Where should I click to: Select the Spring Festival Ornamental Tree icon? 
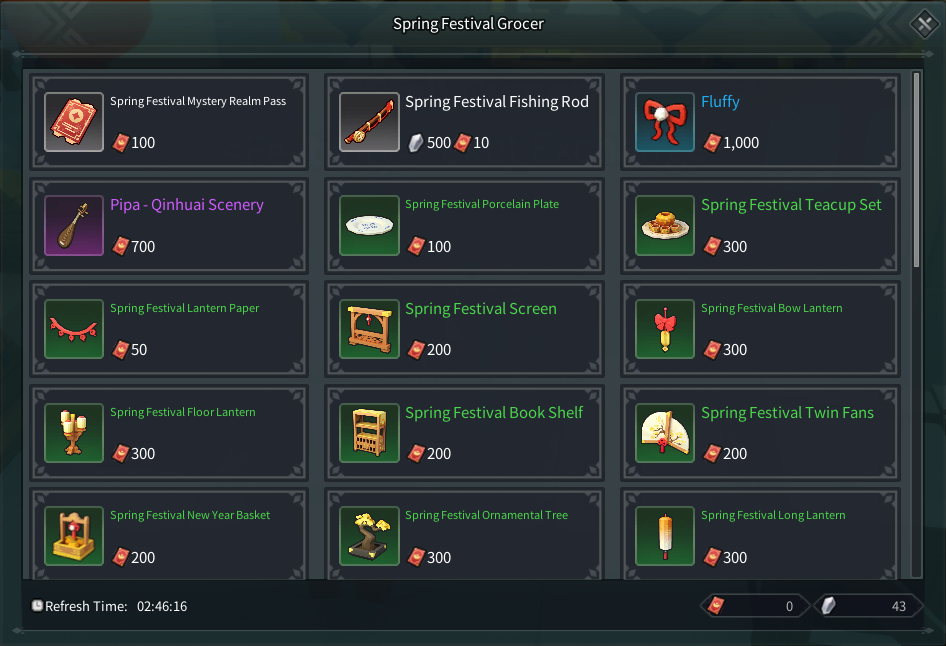pyautogui.click(x=370, y=536)
